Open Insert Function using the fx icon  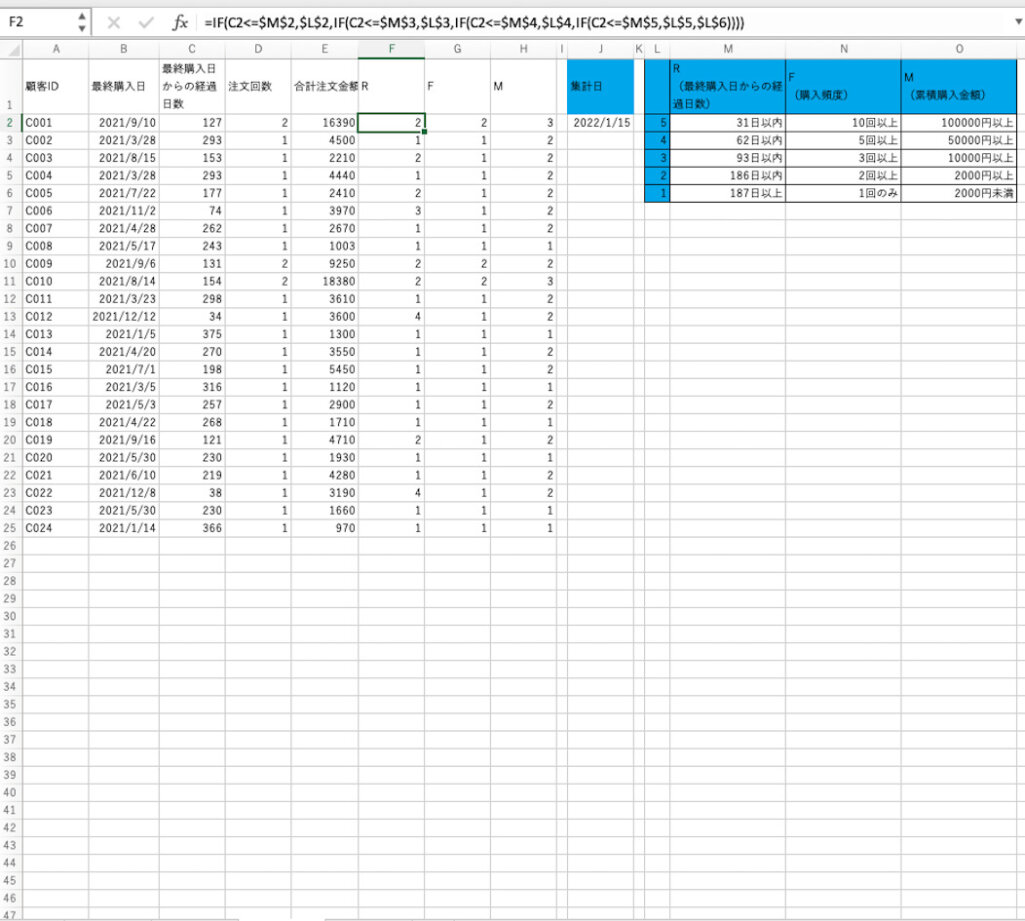tap(180, 22)
